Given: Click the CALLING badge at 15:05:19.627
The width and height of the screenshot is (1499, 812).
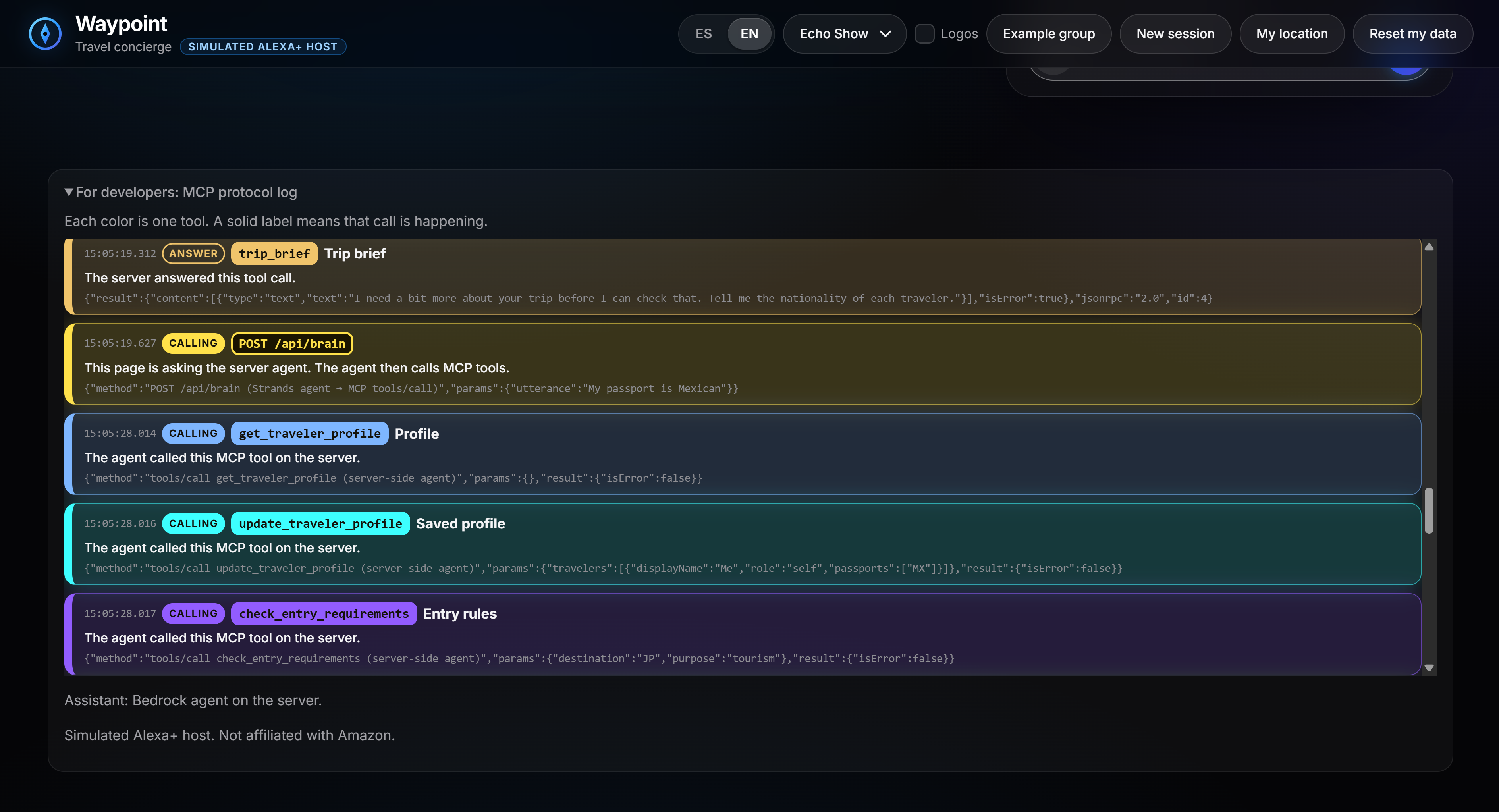Looking at the screenshot, I should point(193,343).
